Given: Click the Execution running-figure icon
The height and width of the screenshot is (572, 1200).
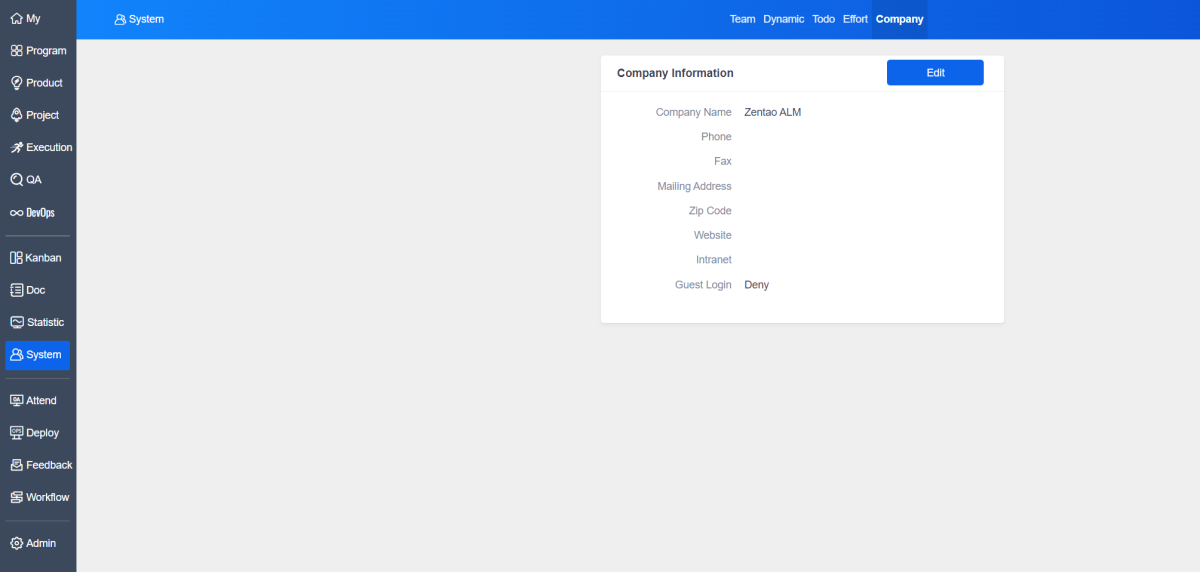Looking at the screenshot, I should click(x=16, y=147).
